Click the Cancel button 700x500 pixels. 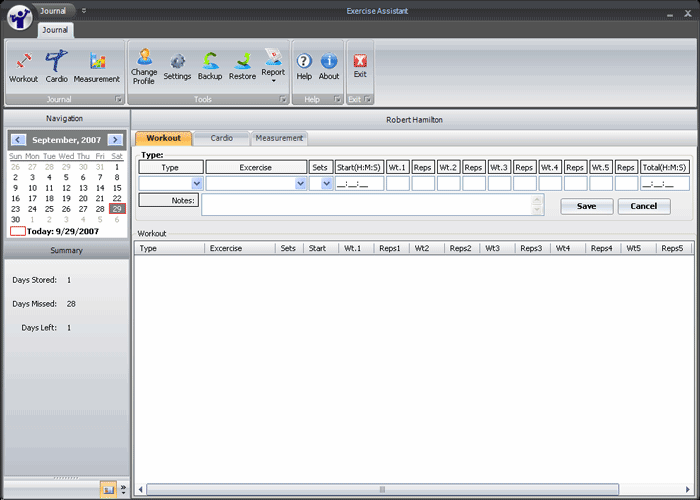644,206
